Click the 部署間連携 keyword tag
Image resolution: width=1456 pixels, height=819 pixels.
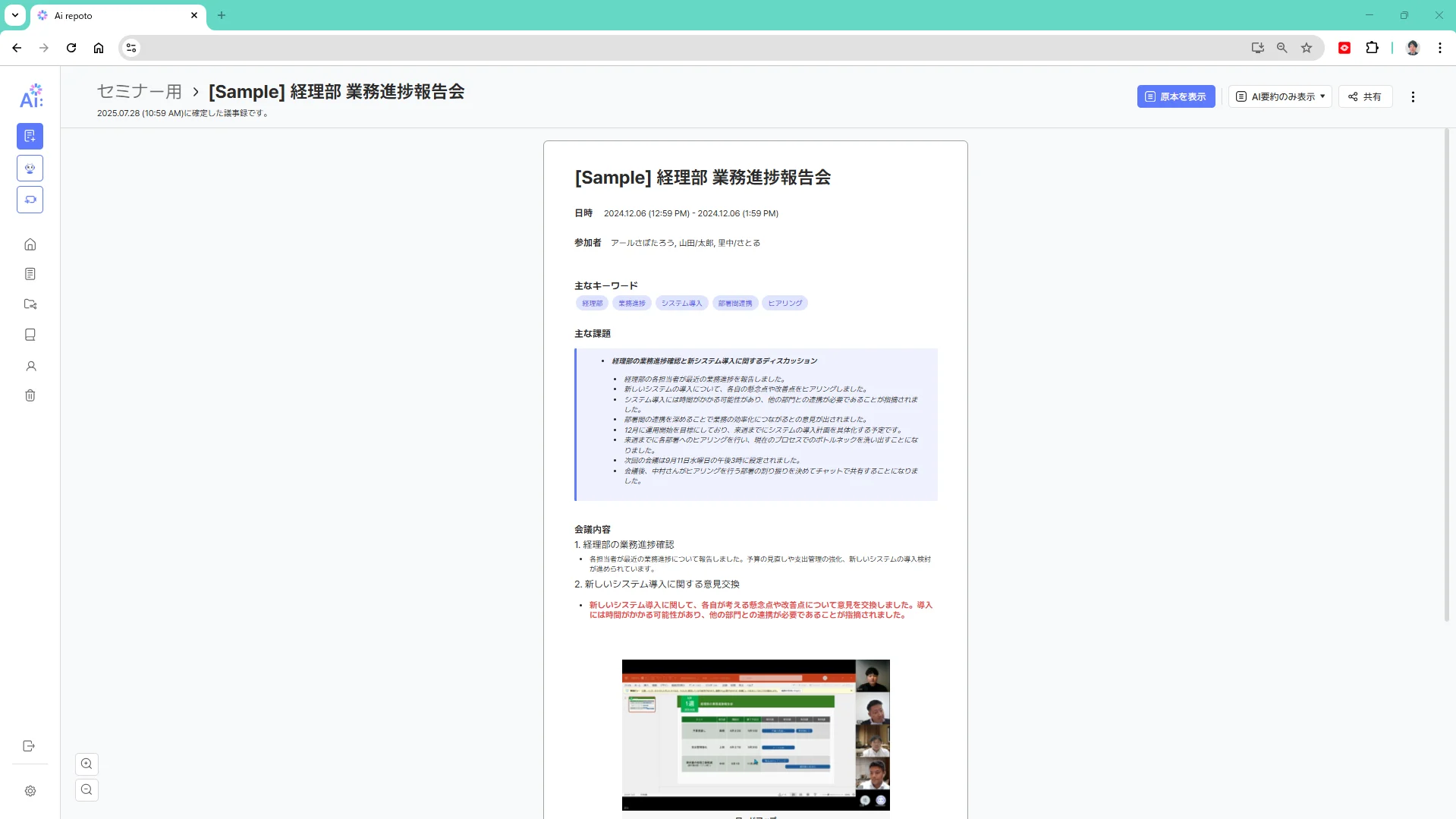click(735, 304)
